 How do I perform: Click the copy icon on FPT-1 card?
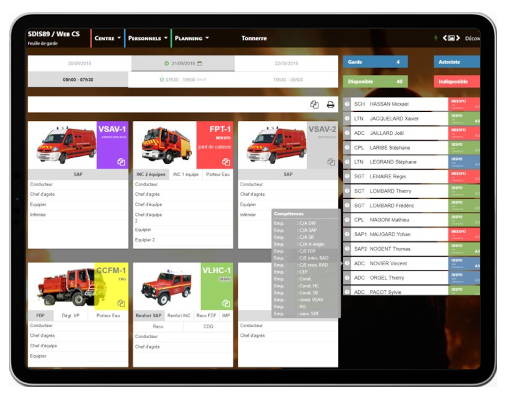[226, 162]
